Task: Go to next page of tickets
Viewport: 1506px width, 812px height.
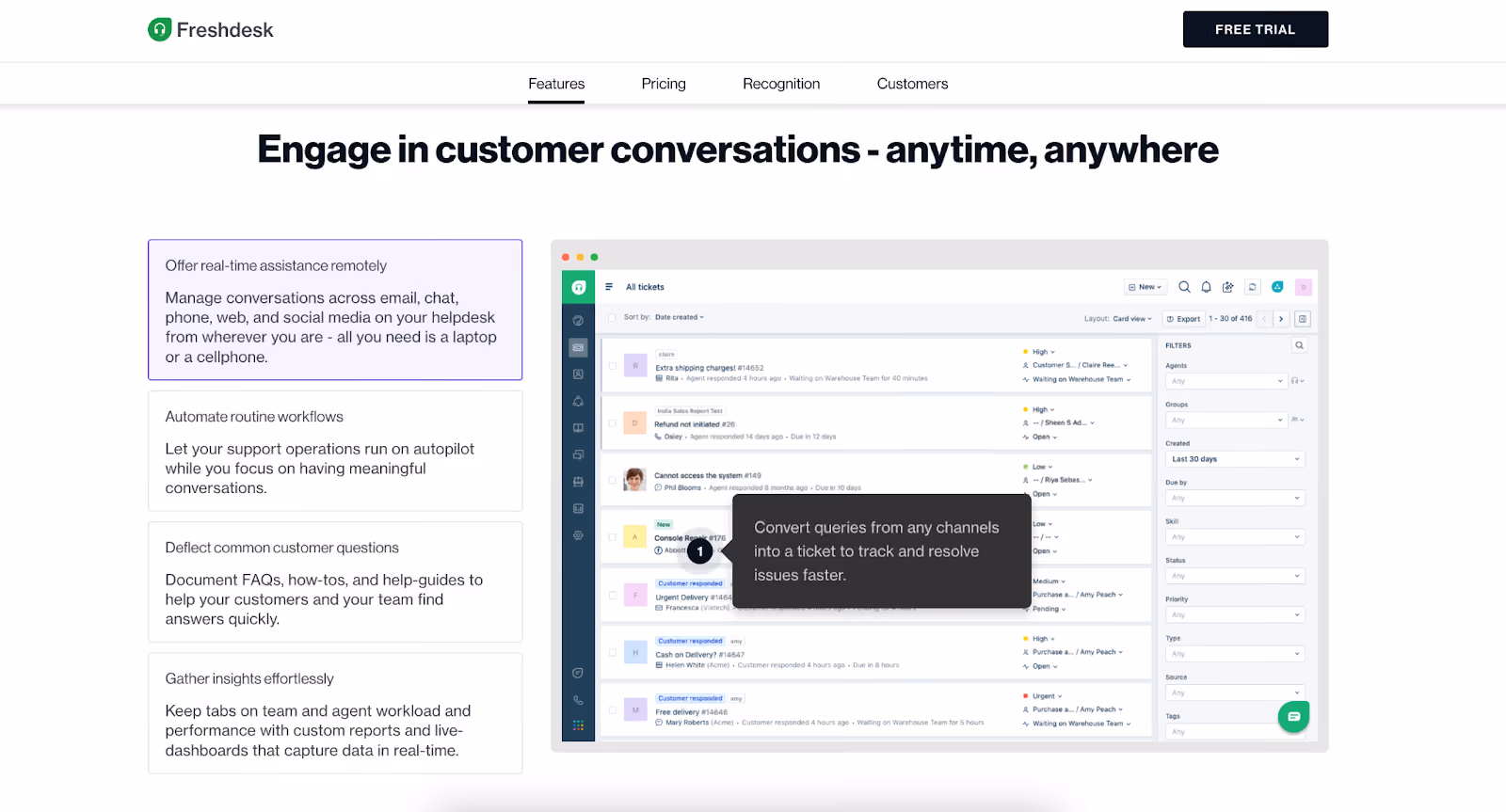Action: click(x=1281, y=319)
